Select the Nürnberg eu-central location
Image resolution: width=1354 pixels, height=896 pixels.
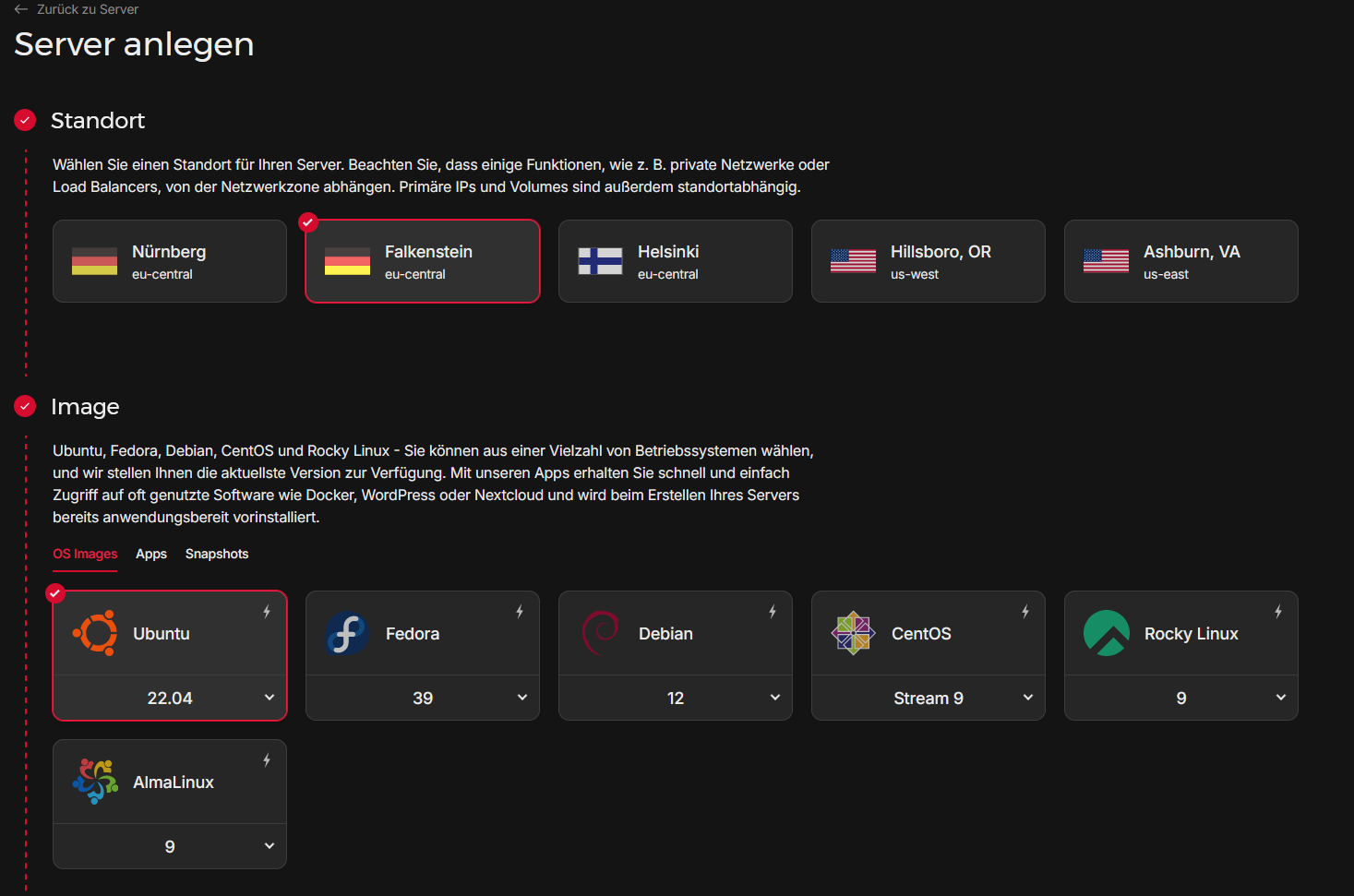[x=170, y=261]
